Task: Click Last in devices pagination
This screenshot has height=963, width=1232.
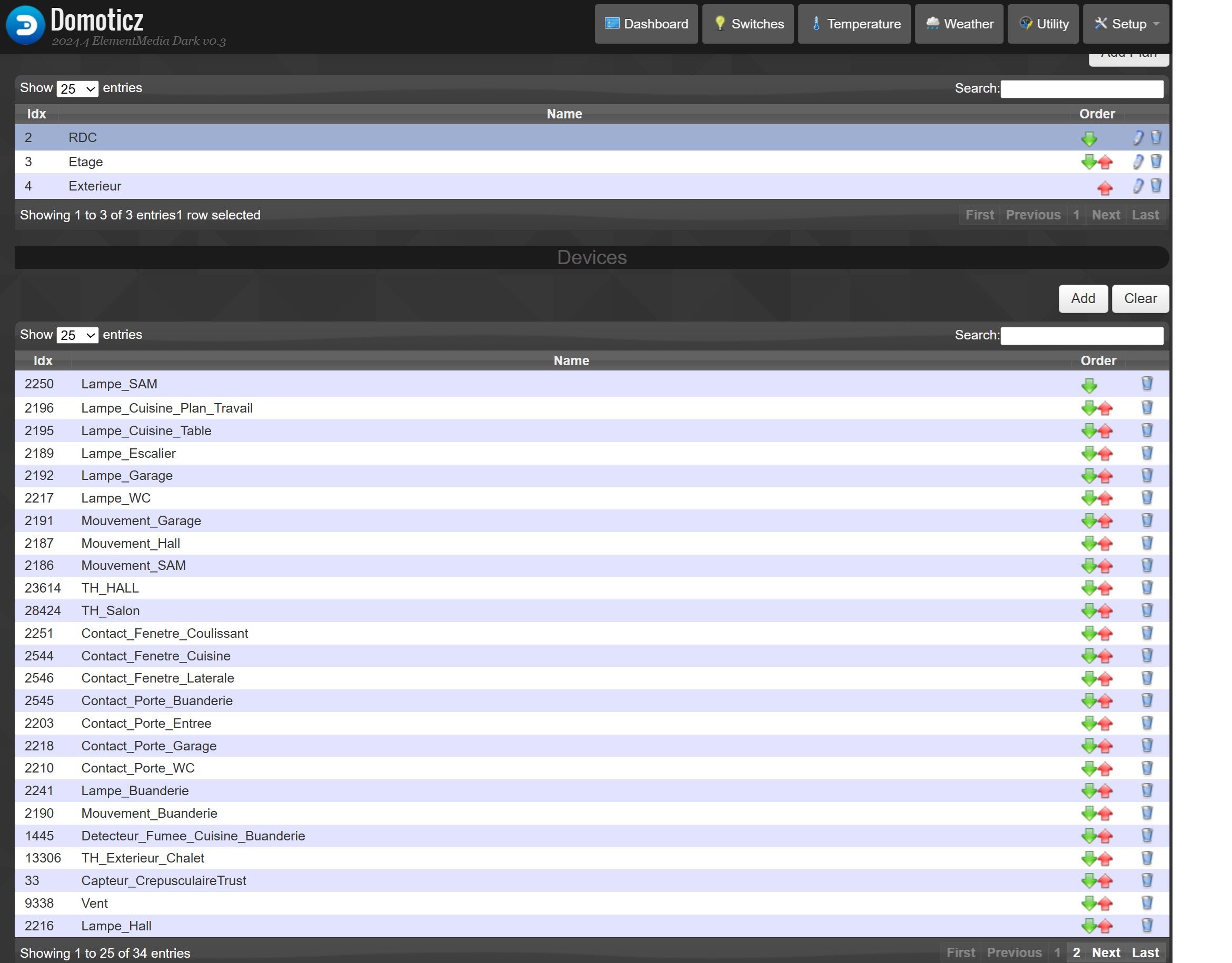Action: pos(1145,953)
